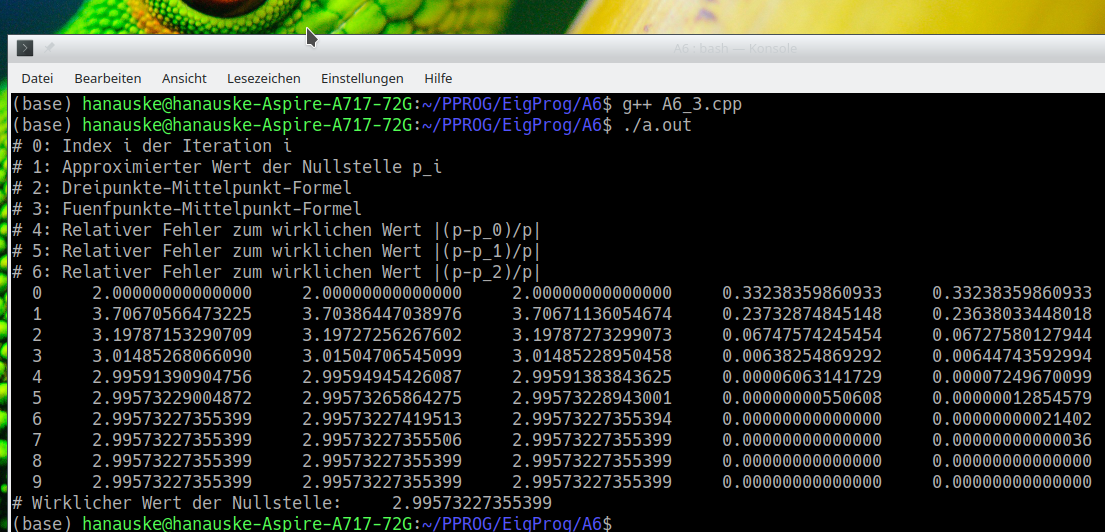Click the value 0.23638033448018

pos(1012,314)
